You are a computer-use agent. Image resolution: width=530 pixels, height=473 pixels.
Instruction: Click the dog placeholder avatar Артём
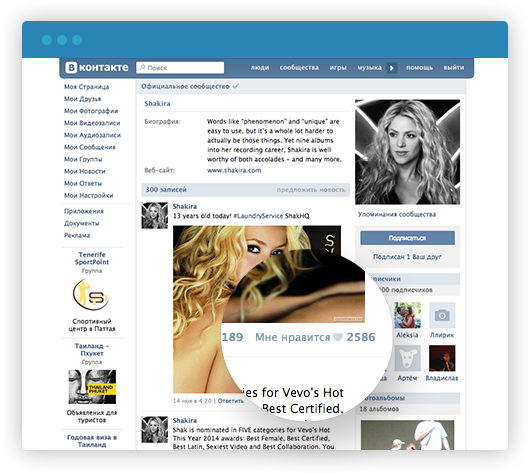407,358
